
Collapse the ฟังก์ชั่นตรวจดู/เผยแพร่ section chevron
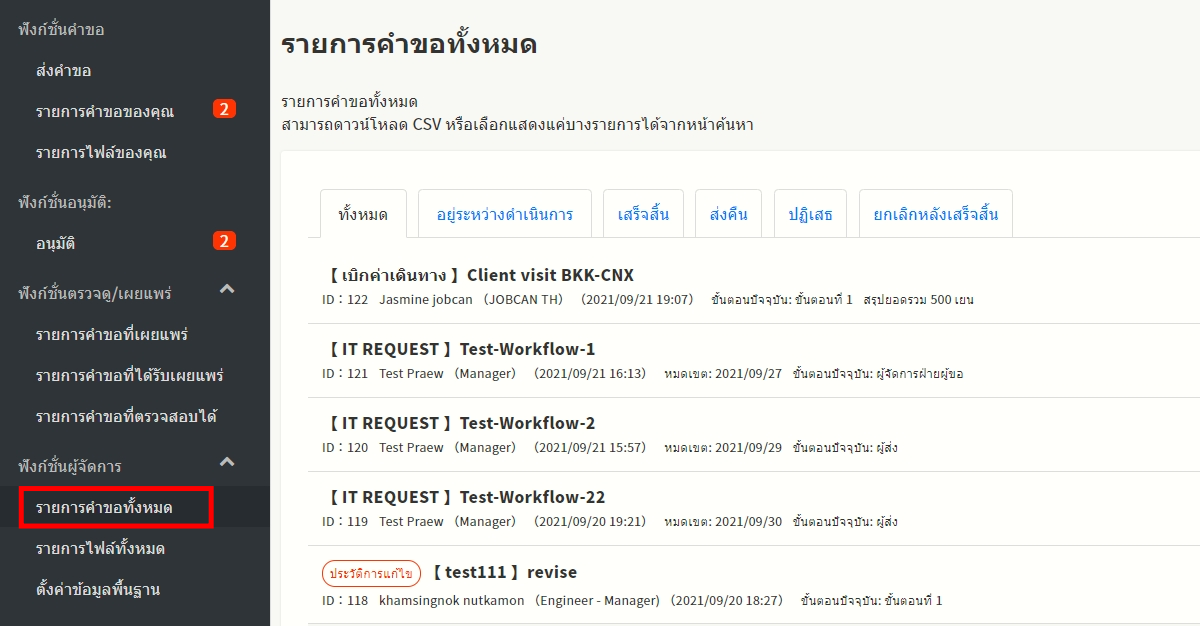(227, 290)
